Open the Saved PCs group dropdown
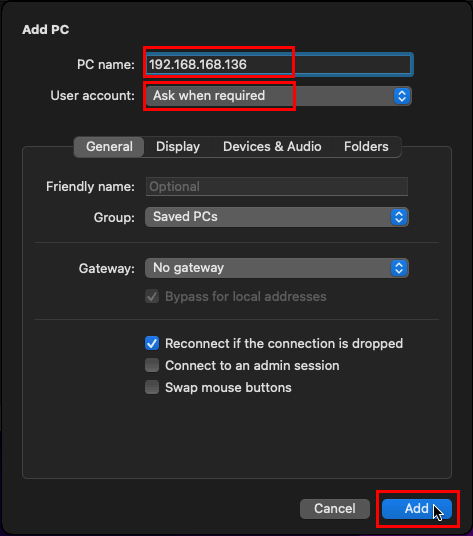The height and width of the screenshot is (536, 473). coord(276,217)
